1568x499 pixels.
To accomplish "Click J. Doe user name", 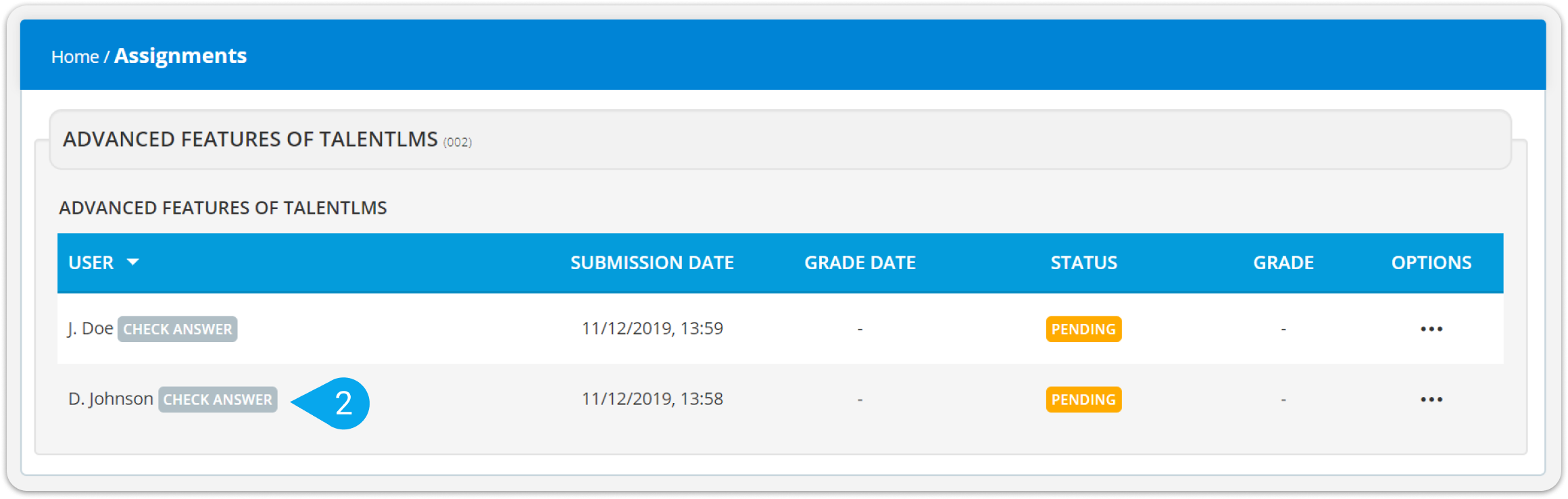I will (x=91, y=329).
